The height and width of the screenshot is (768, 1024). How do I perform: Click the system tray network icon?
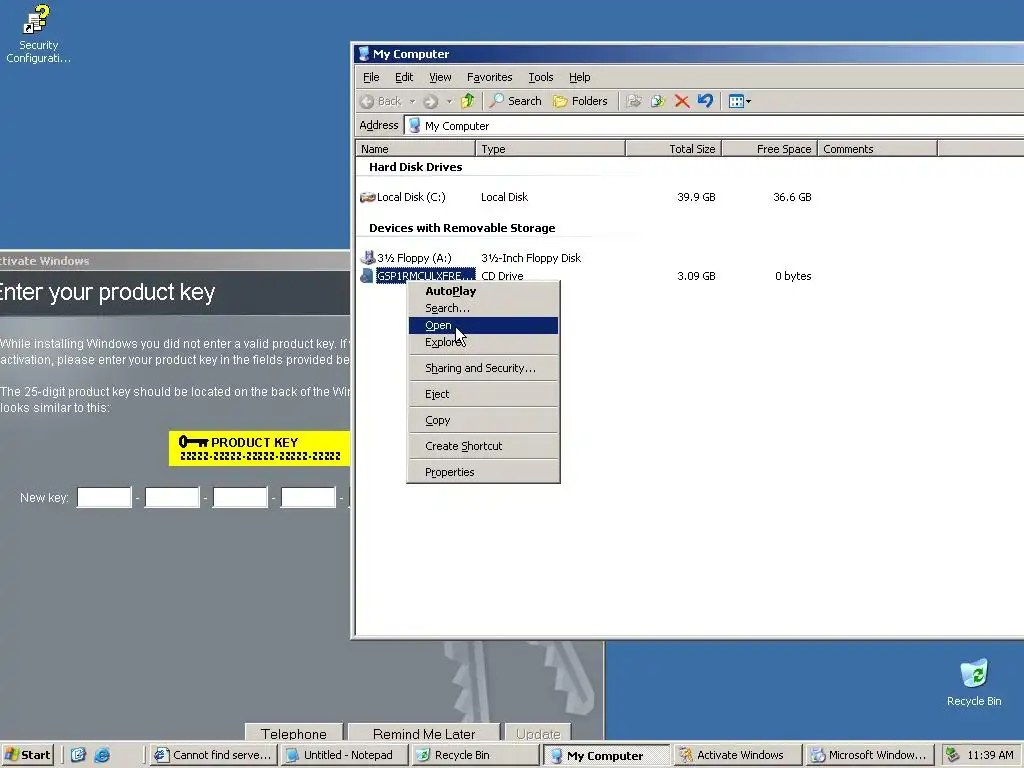952,755
